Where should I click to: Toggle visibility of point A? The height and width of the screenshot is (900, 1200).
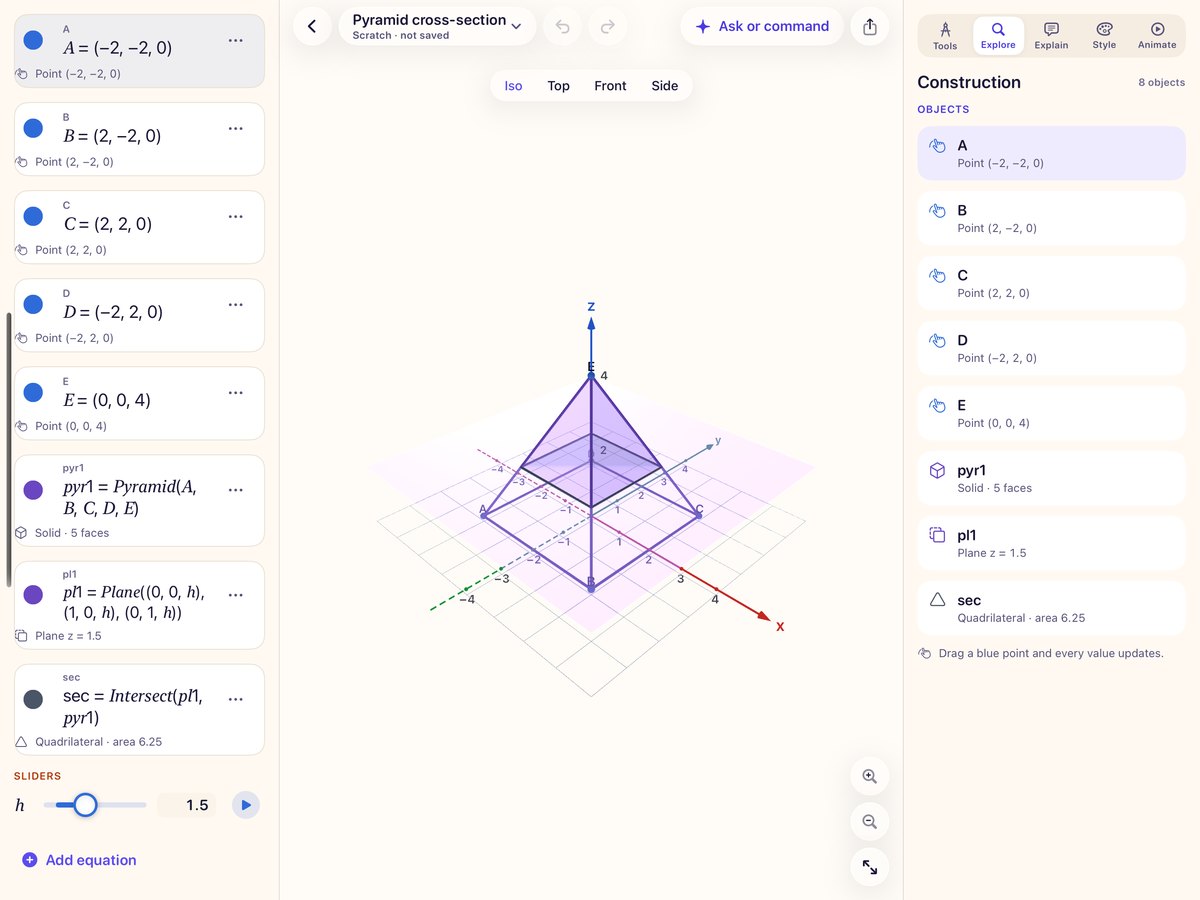[33, 40]
